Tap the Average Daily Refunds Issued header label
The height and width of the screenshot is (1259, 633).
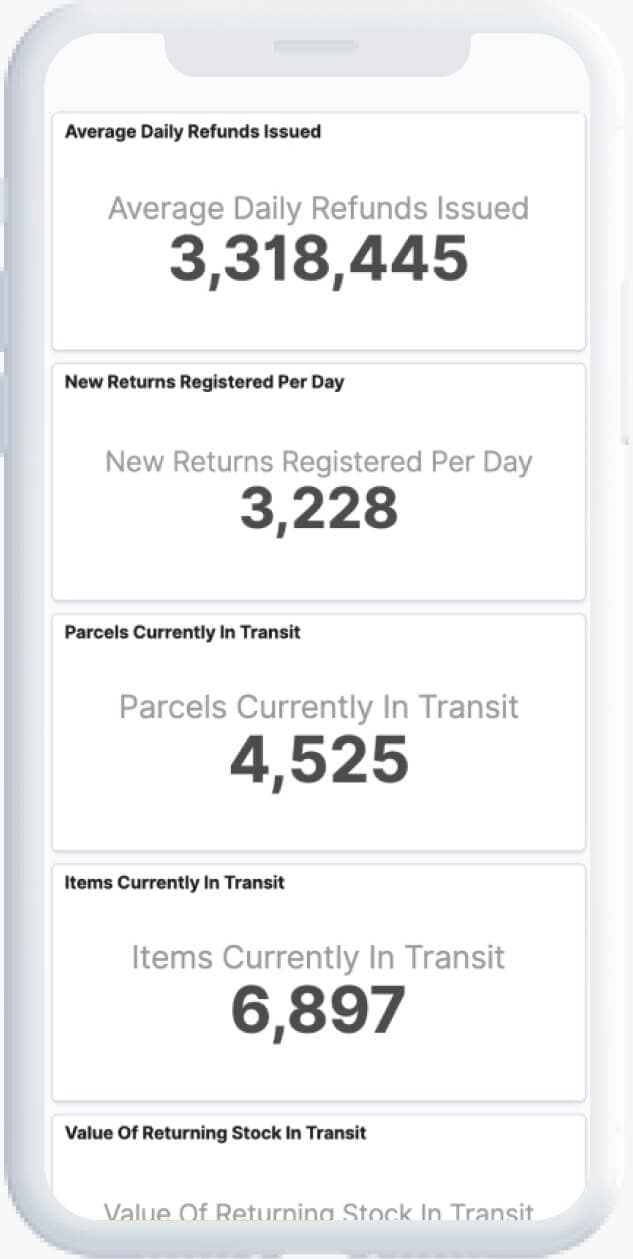click(193, 131)
